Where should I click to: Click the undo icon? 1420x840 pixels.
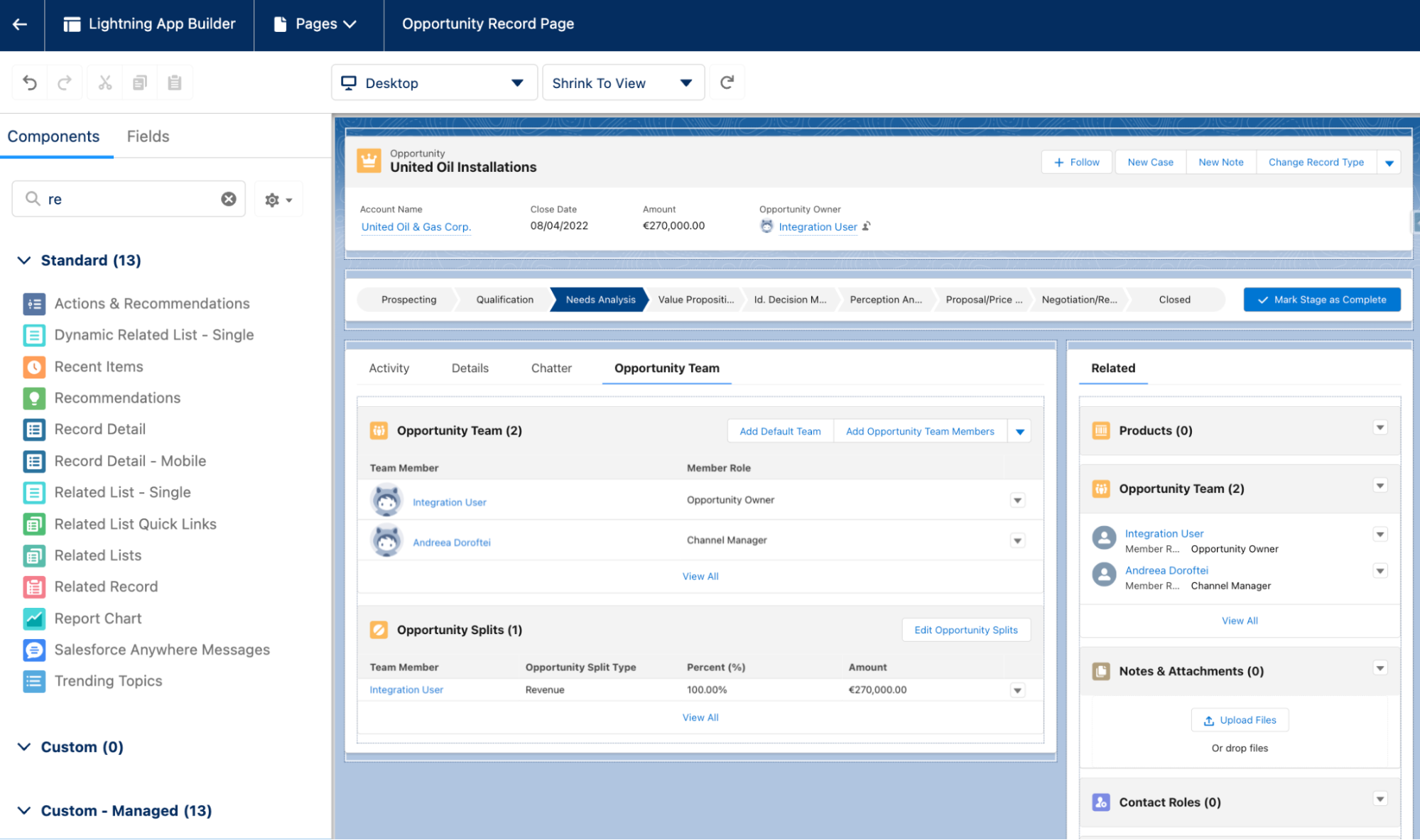(30, 83)
